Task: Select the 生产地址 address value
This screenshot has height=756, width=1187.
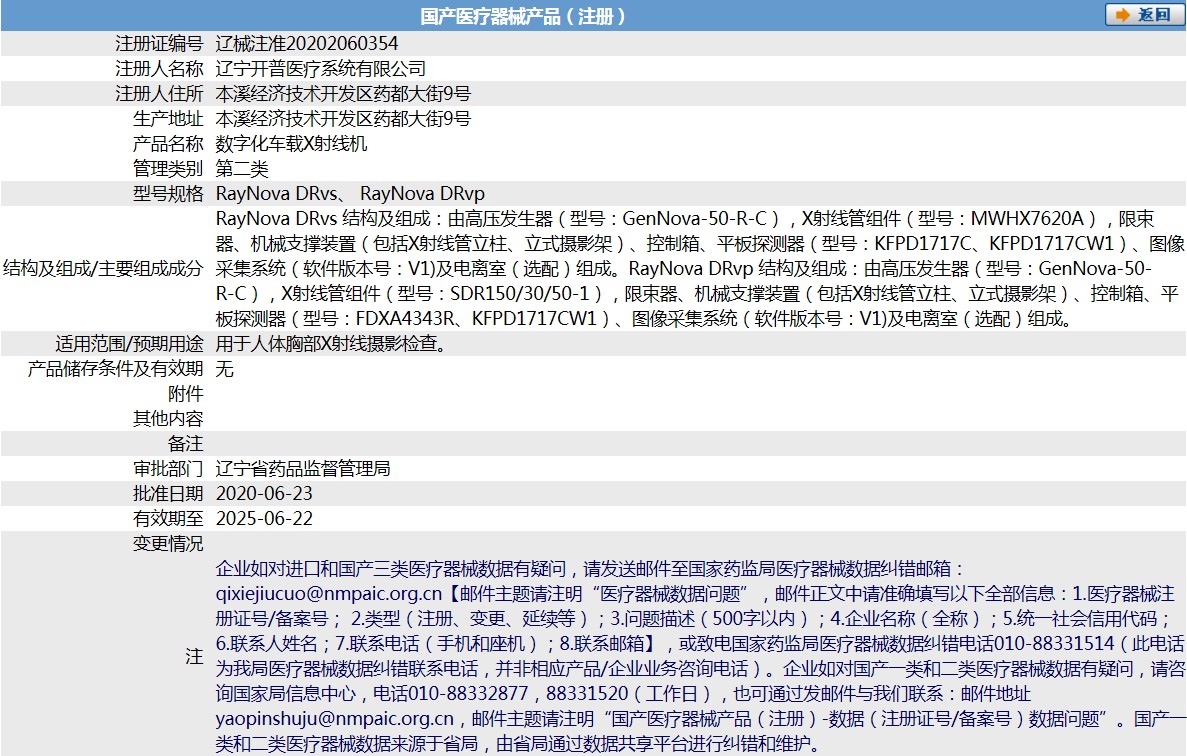Action: tap(343, 119)
